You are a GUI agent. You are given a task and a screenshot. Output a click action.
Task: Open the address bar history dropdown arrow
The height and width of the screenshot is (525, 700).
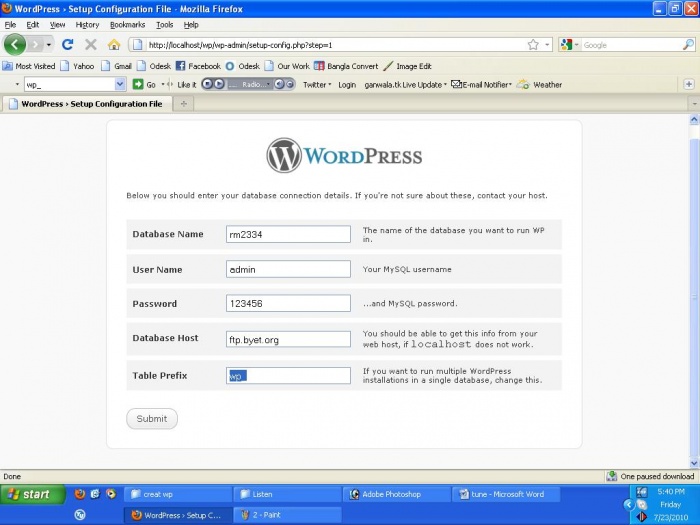point(547,45)
